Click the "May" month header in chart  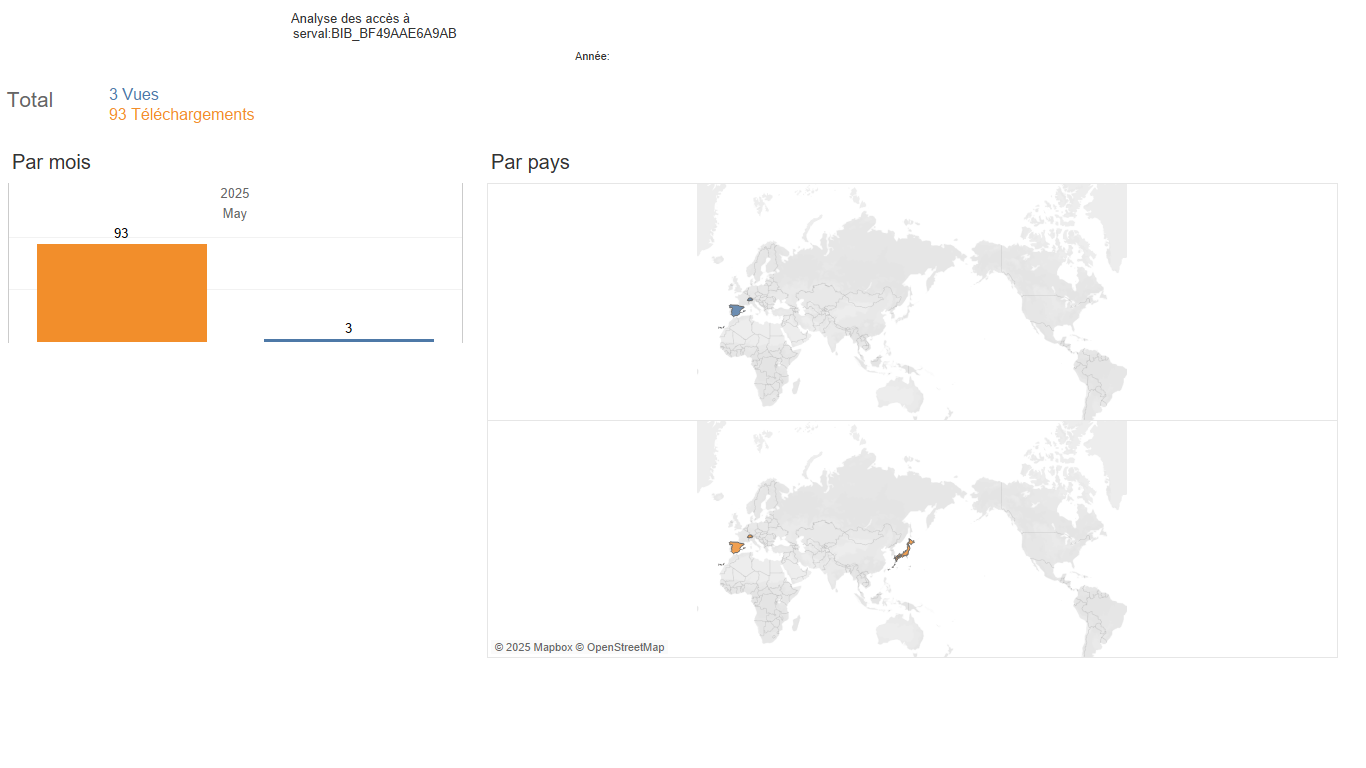(235, 214)
